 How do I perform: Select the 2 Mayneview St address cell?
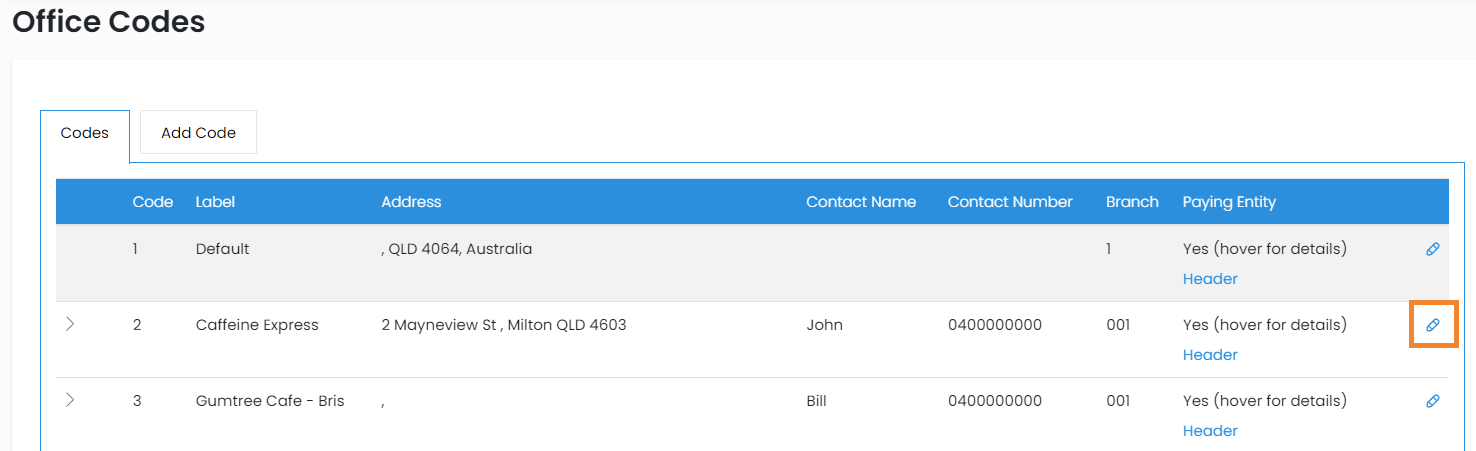coord(504,325)
